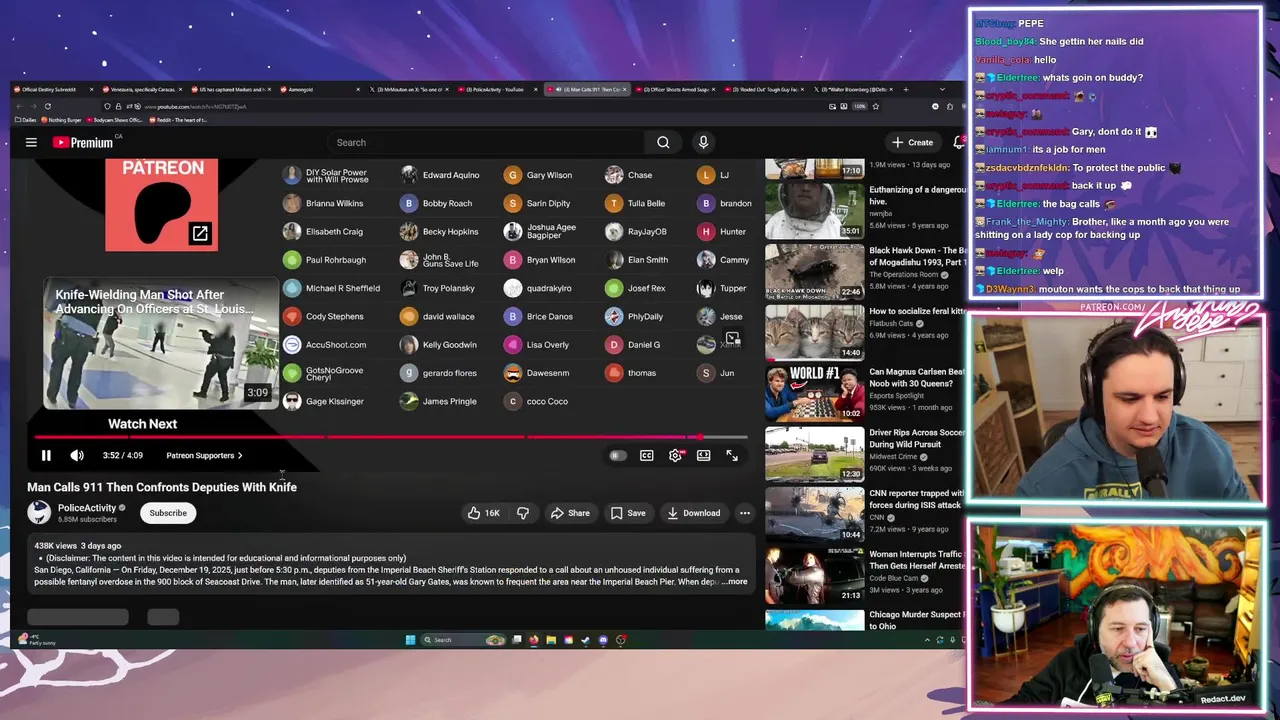Switch to theater mode icon
The height and width of the screenshot is (720, 1280).
coord(704,455)
